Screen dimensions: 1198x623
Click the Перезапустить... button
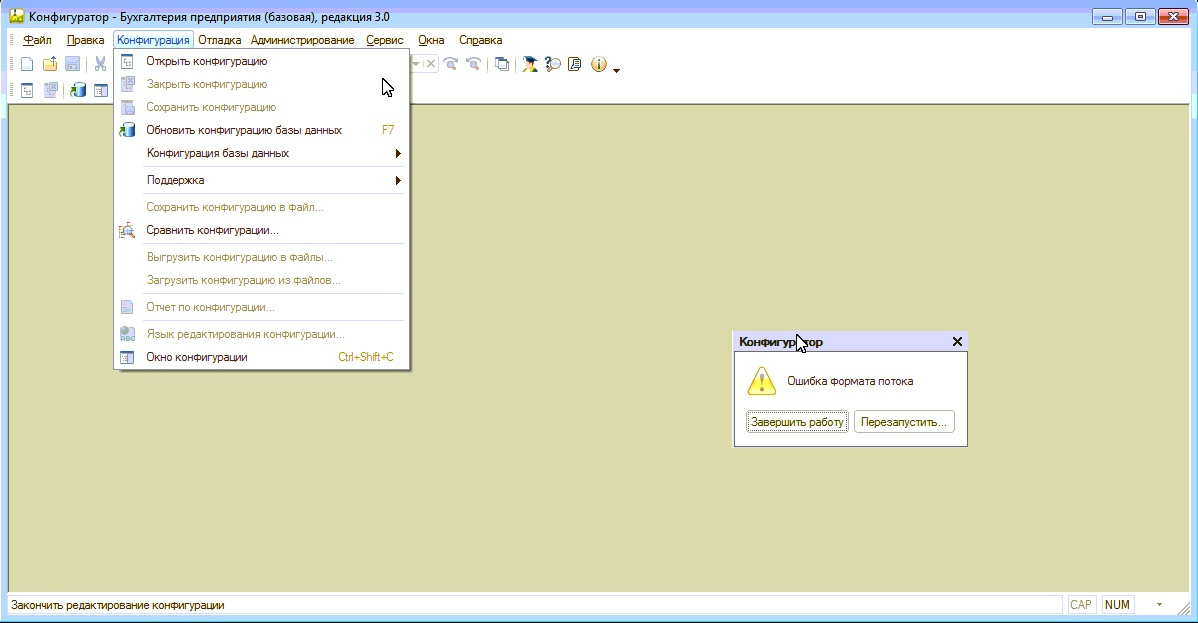point(904,422)
